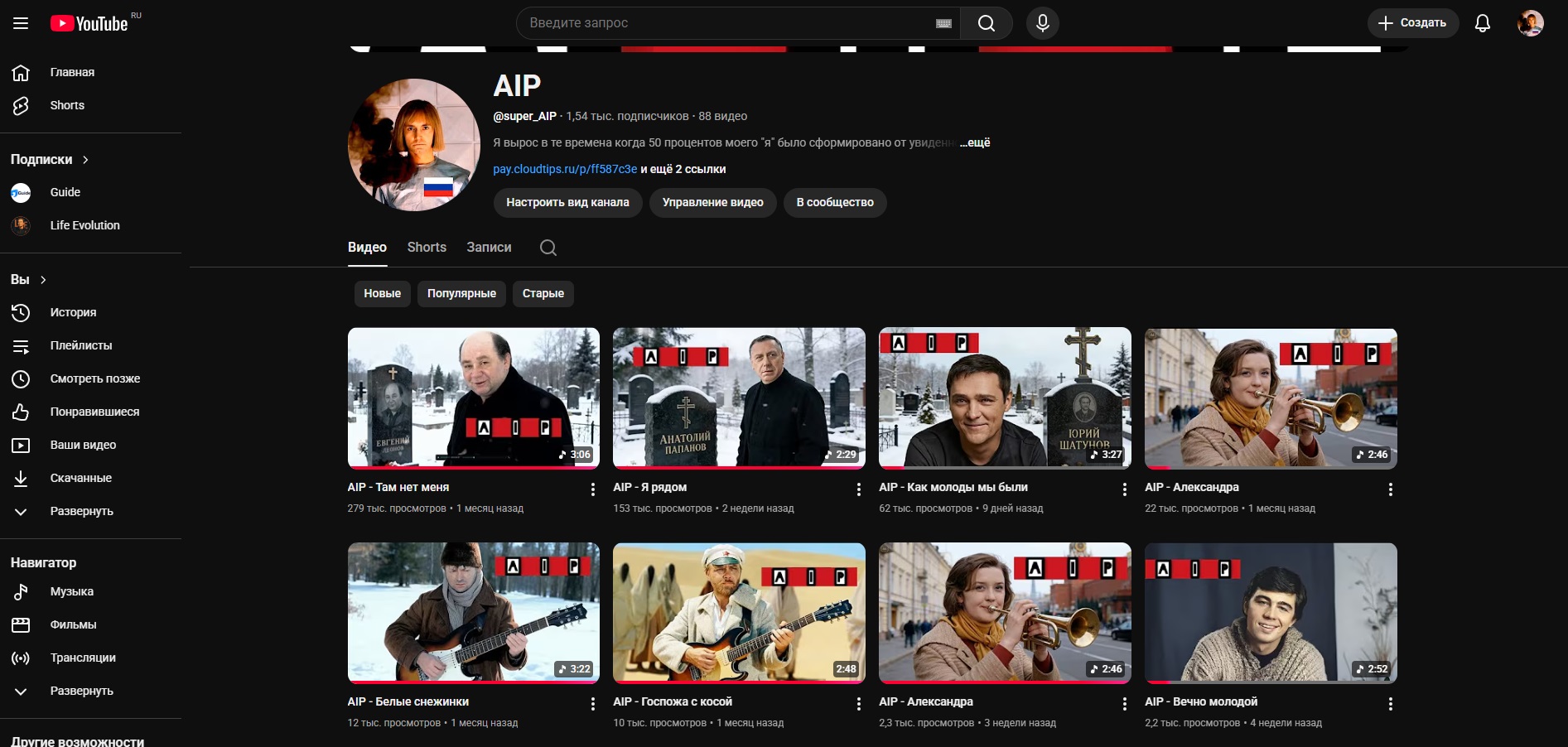This screenshot has width=1568, height=747.
Task: Open notifications with the bell icon
Action: (1482, 22)
